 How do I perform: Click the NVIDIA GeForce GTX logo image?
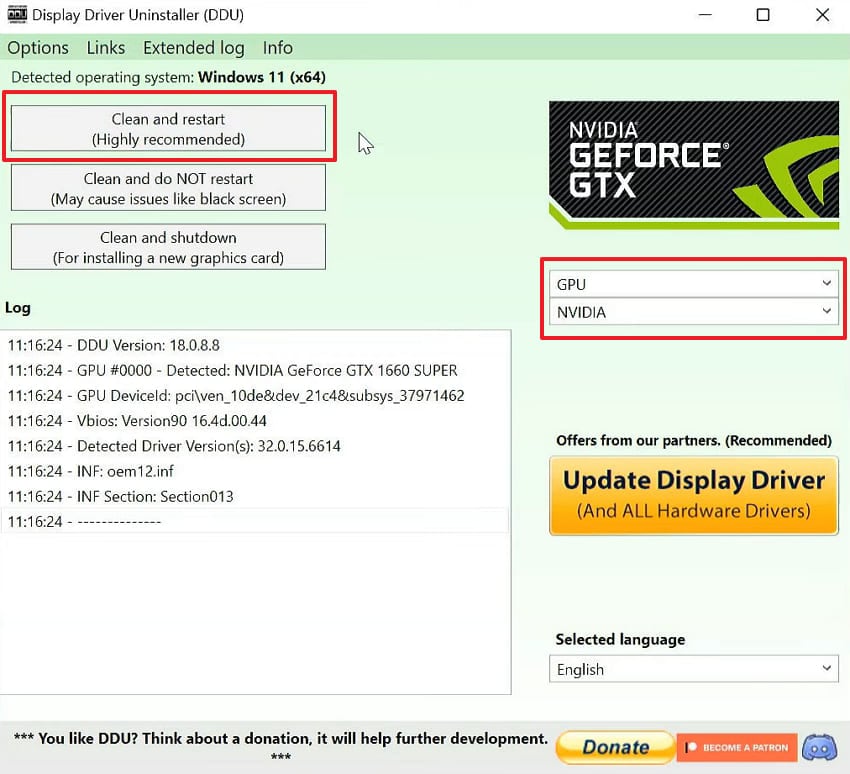click(x=693, y=165)
